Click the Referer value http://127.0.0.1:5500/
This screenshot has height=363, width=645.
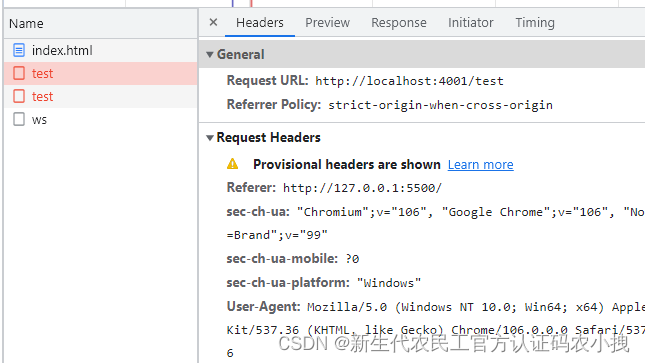click(x=362, y=188)
